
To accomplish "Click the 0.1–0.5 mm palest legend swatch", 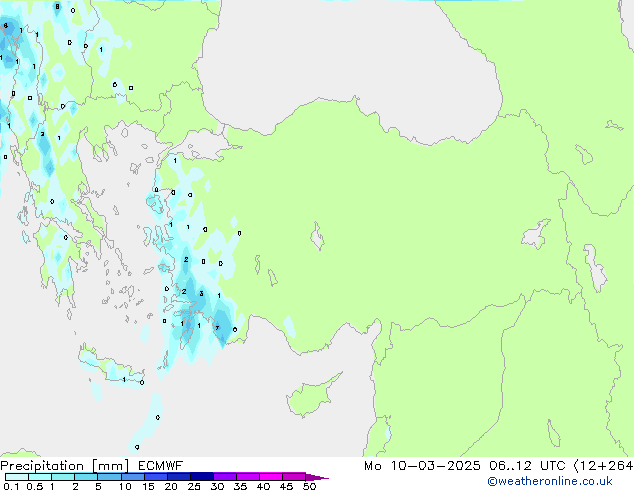I will [17, 477].
